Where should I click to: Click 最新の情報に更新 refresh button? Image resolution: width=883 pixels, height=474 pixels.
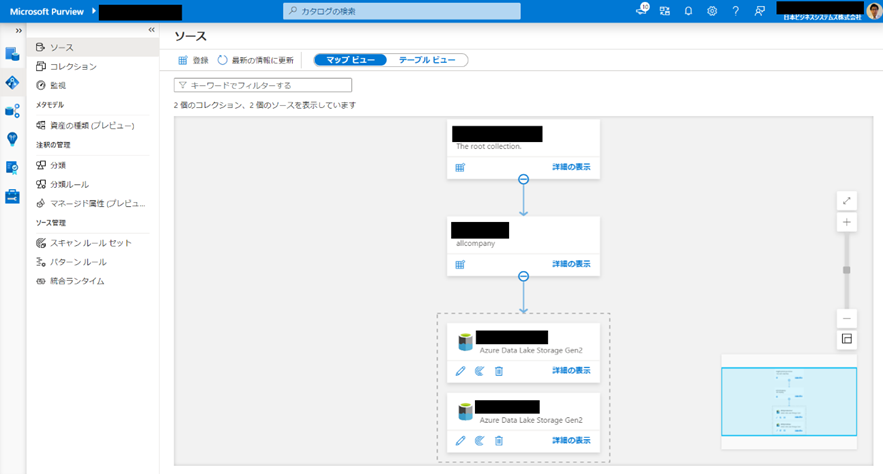click(x=256, y=60)
